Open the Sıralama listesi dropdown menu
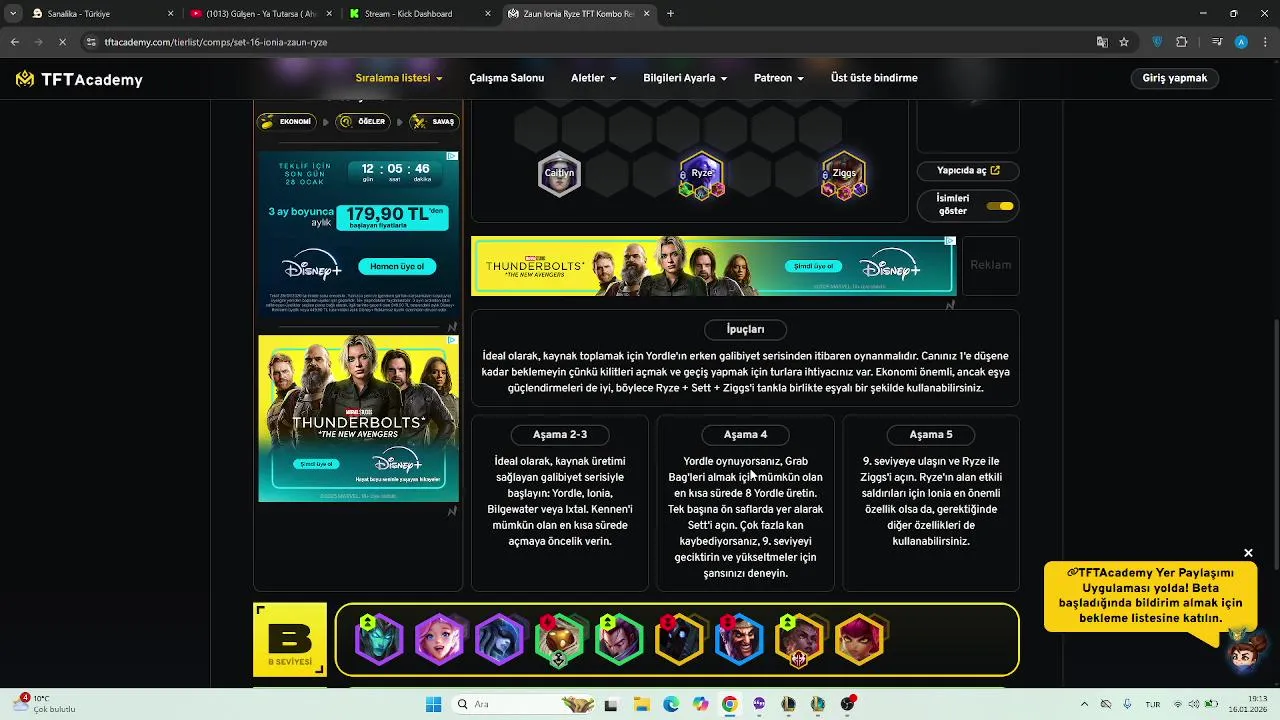Screen dimensions: 1280x720 click(x=398, y=78)
